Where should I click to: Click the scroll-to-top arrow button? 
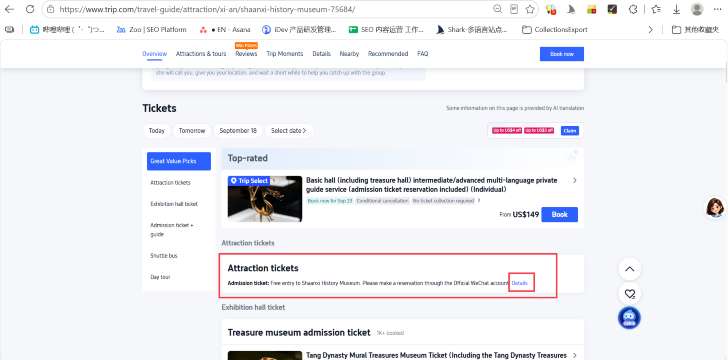[x=630, y=269]
